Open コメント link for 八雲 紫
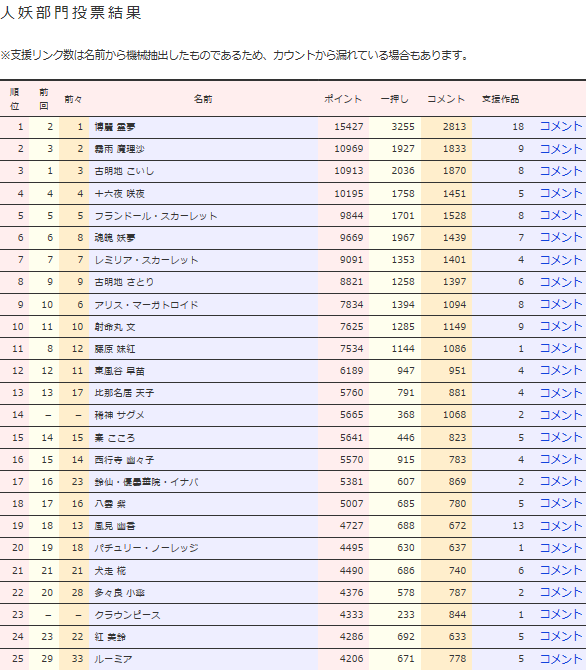This screenshot has height=670, width=586. click(x=561, y=503)
